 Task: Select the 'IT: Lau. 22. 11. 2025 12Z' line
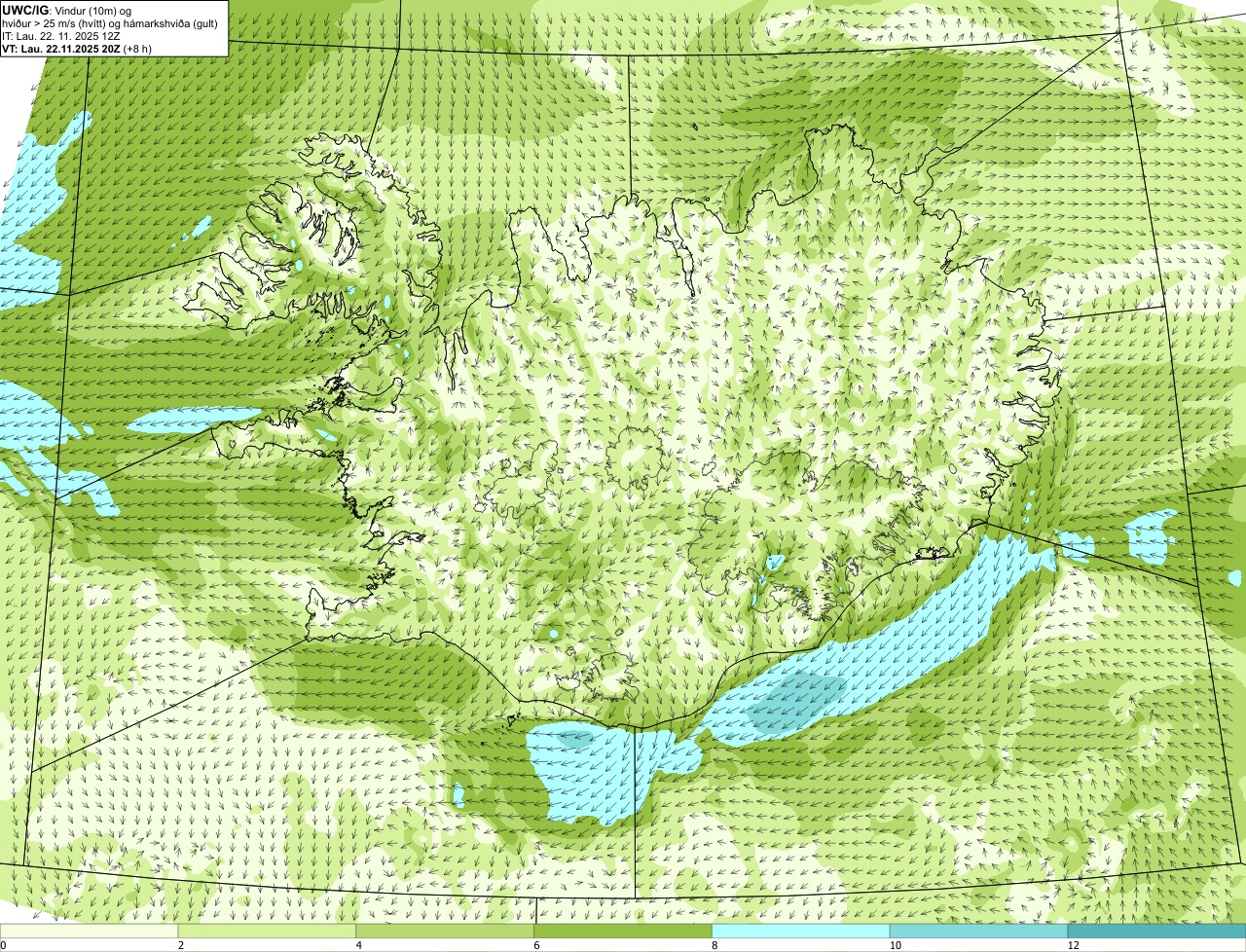click(x=61, y=36)
